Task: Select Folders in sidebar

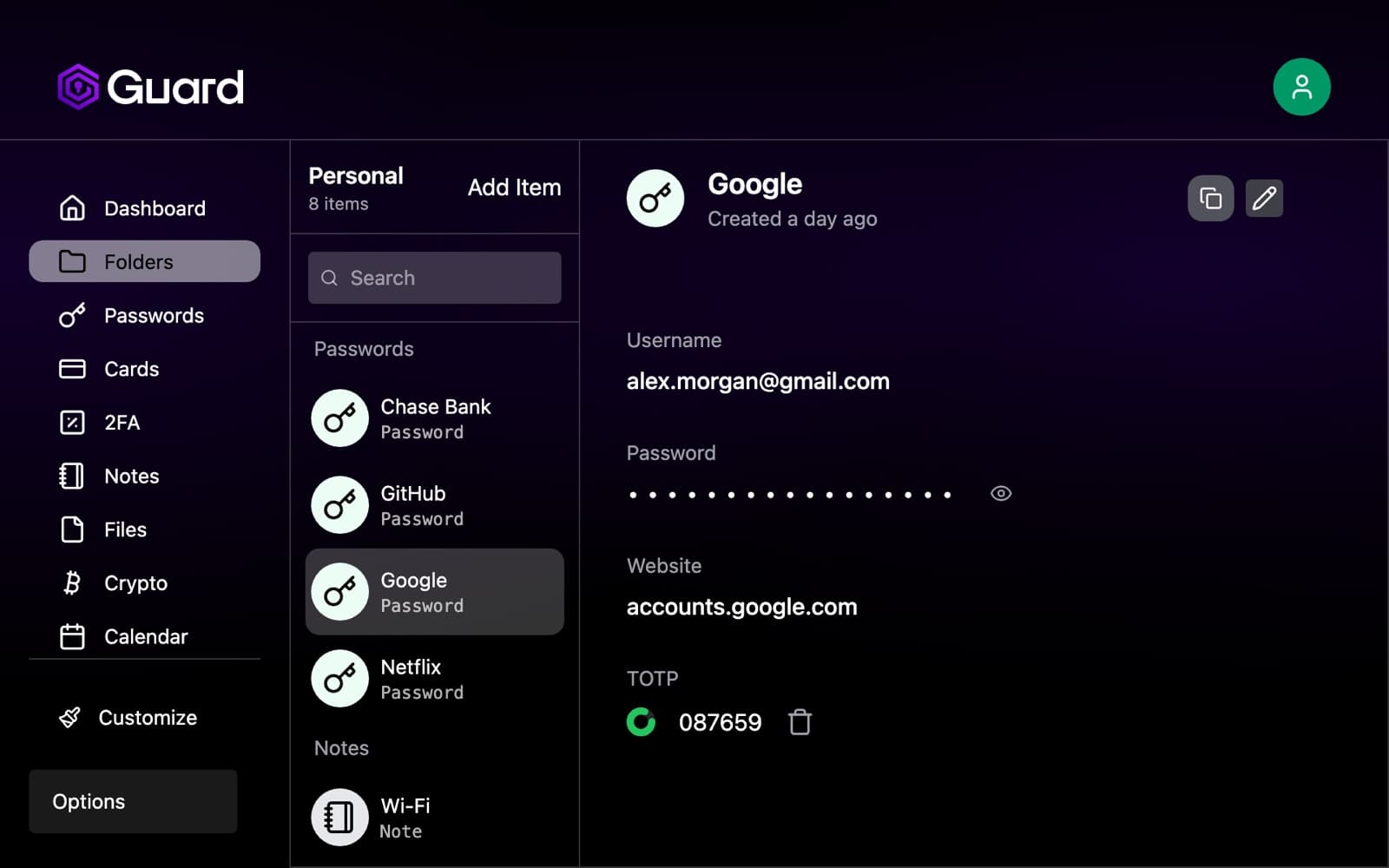Action: 144,261
